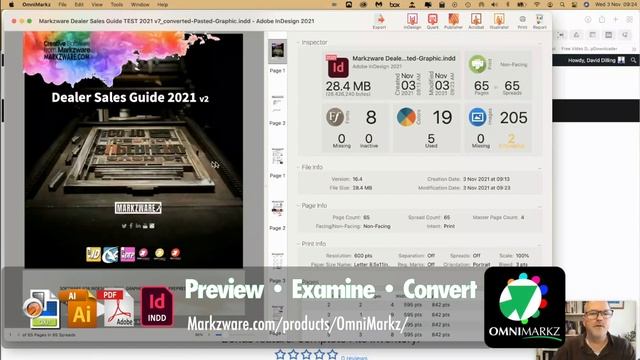
Task: Open Spotlight search in menu bar
Action: pyautogui.click(x=562, y=4)
